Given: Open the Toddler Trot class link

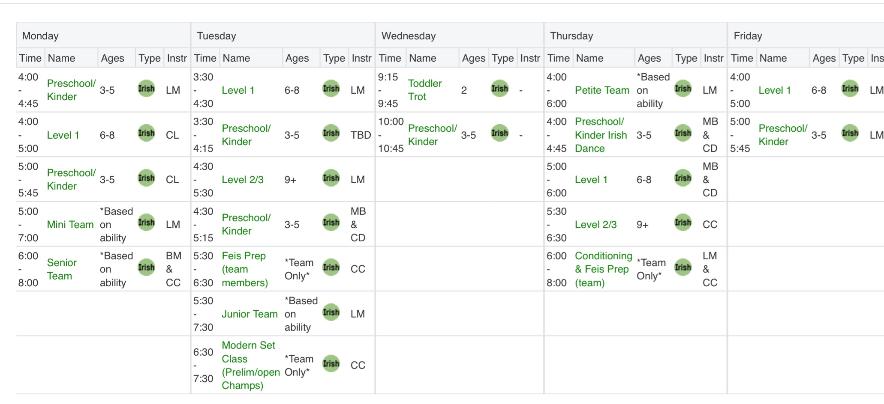Looking at the screenshot, I should pyautogui.click(x=425, y=90).
